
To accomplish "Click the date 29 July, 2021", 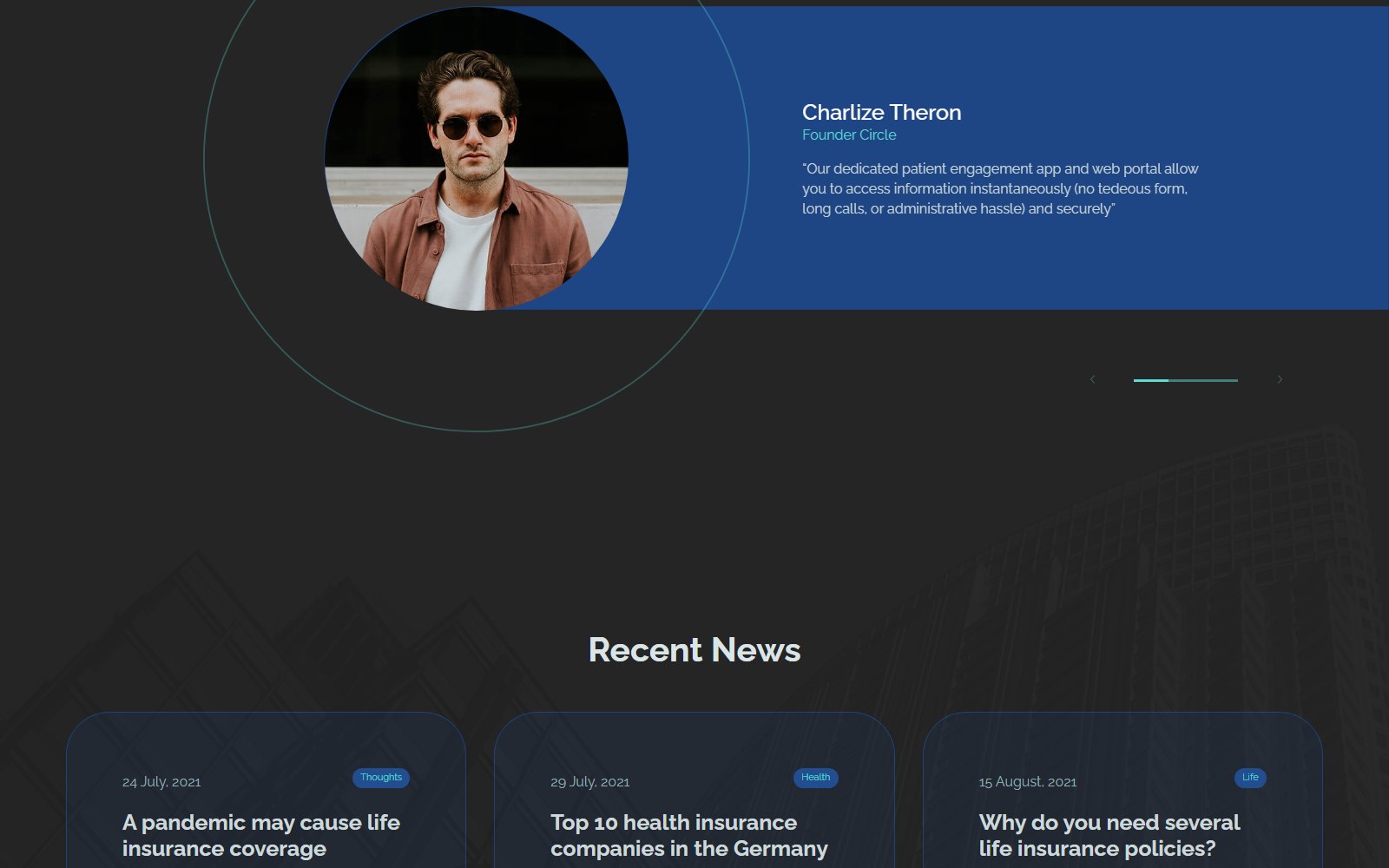I will pyautogui.click(x=590, y=782).
